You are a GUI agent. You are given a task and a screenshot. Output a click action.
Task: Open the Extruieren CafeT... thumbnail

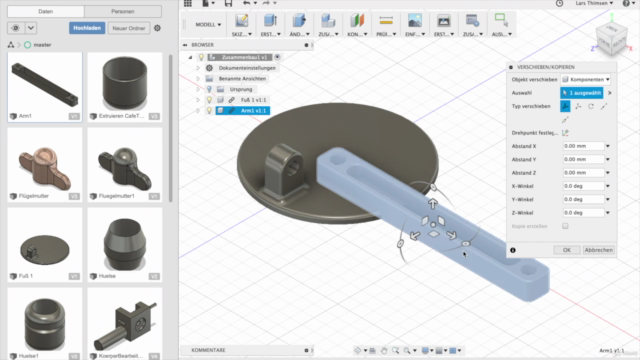(125, 87)
